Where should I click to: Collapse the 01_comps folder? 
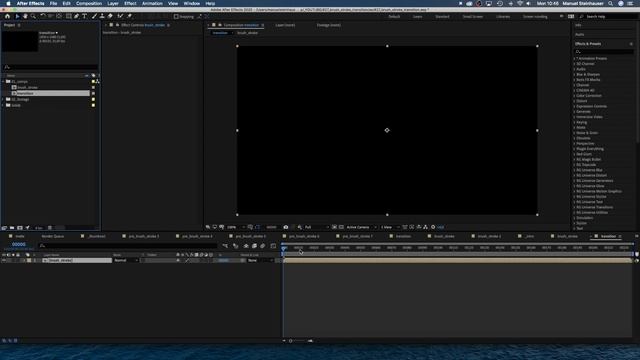[3, 81]
